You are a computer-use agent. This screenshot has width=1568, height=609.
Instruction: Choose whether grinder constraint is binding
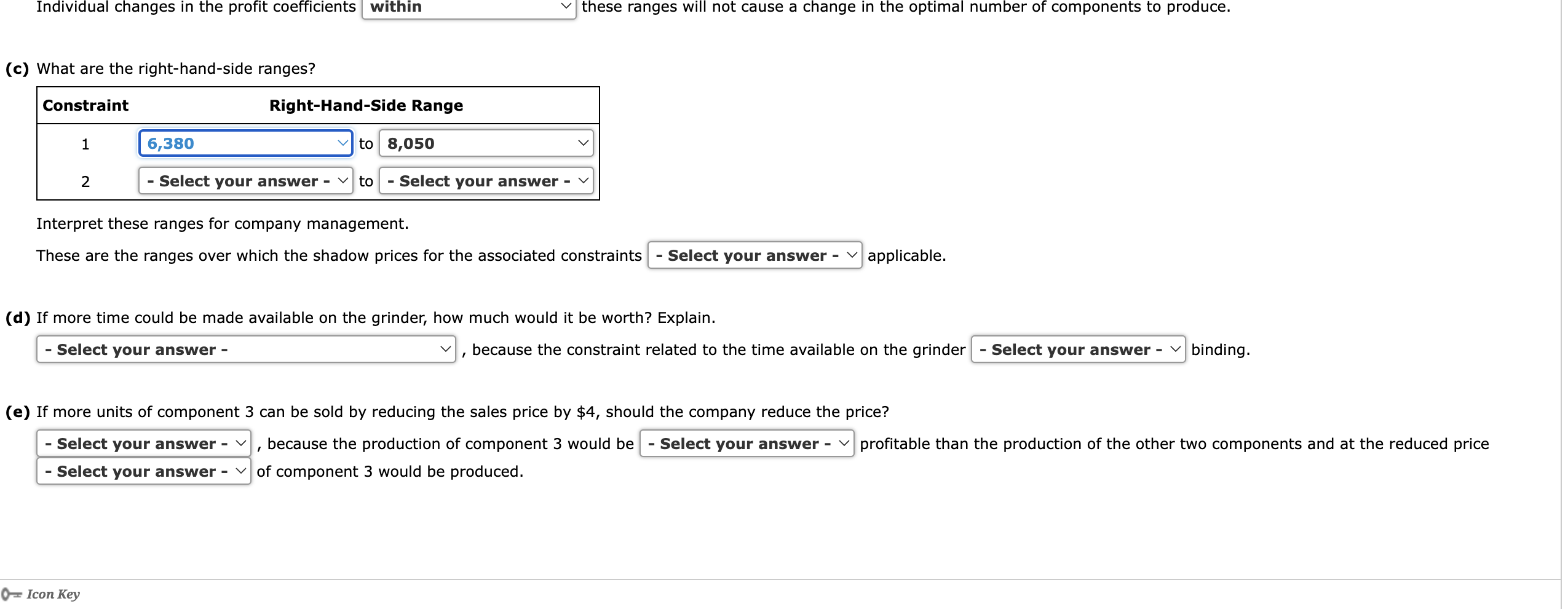(1079, 349)
